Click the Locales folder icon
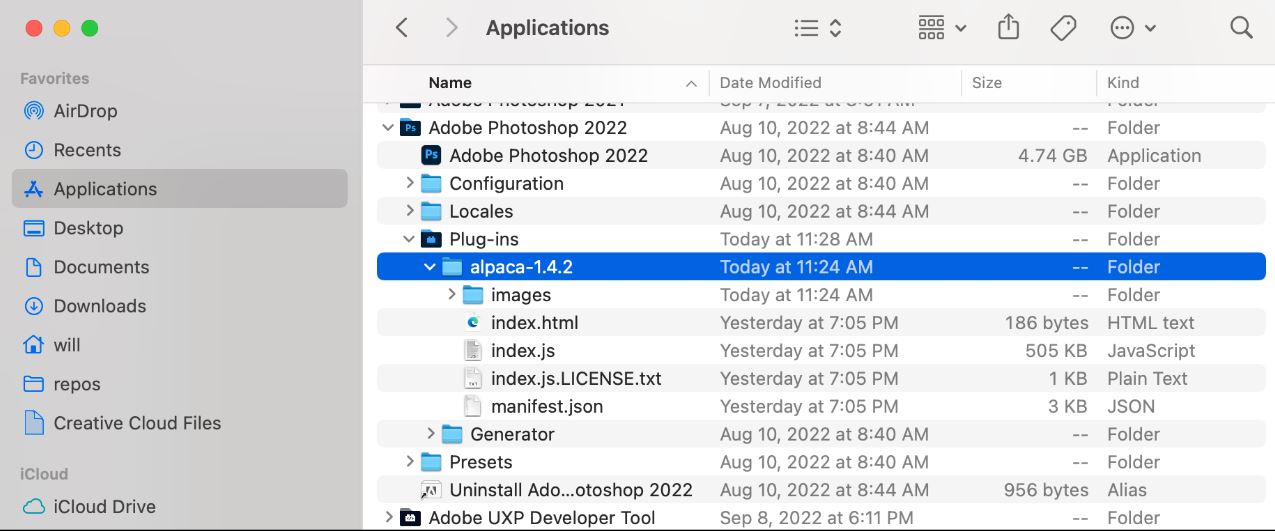 [x=432, y=211]
